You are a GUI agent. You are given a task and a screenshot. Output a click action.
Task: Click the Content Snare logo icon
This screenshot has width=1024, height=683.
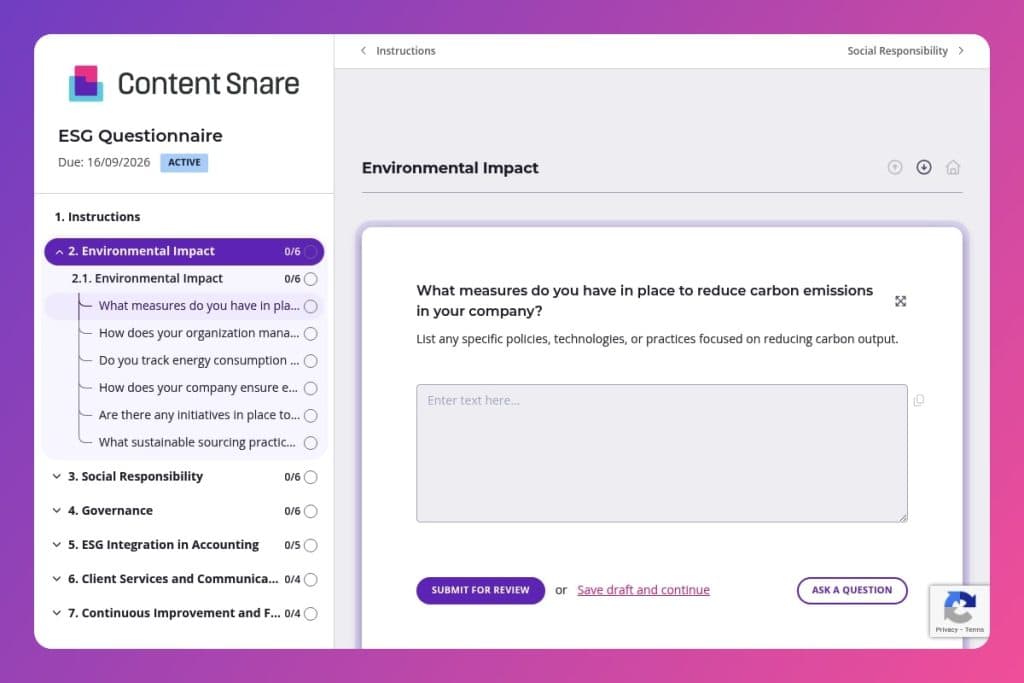click(x=86, y=84)
